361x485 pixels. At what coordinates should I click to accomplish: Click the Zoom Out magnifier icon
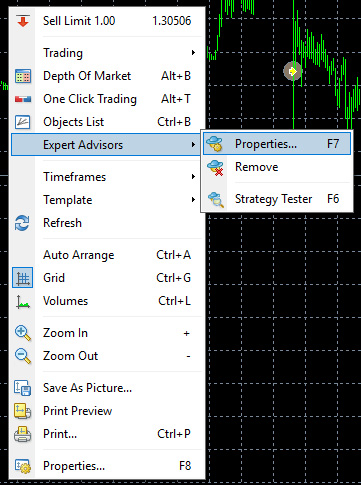(x=23, y=356)
